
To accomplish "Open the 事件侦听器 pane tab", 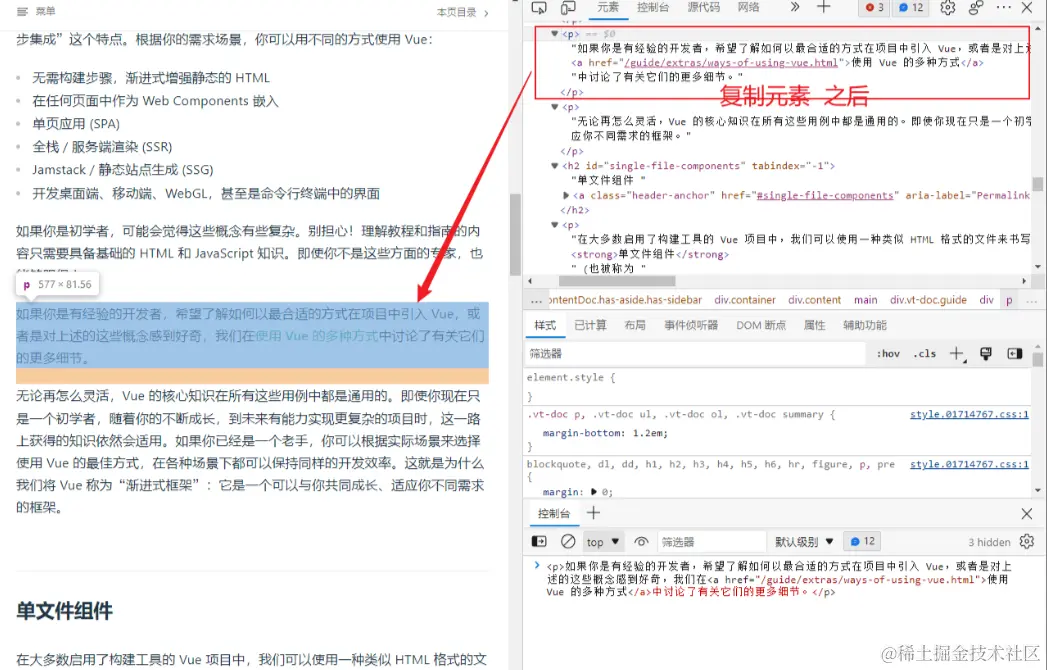I will (x=690, y=325).
